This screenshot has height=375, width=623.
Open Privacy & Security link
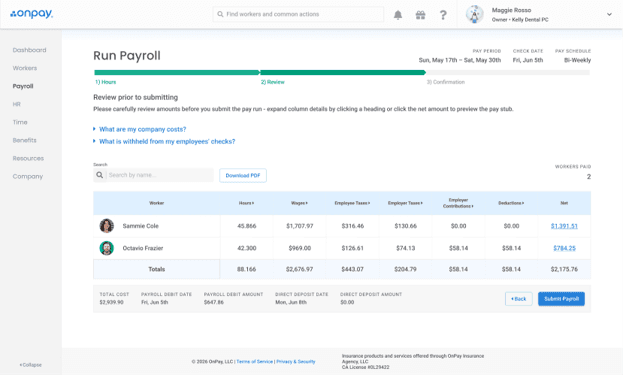pyautogui.click(x=296, y=361)
